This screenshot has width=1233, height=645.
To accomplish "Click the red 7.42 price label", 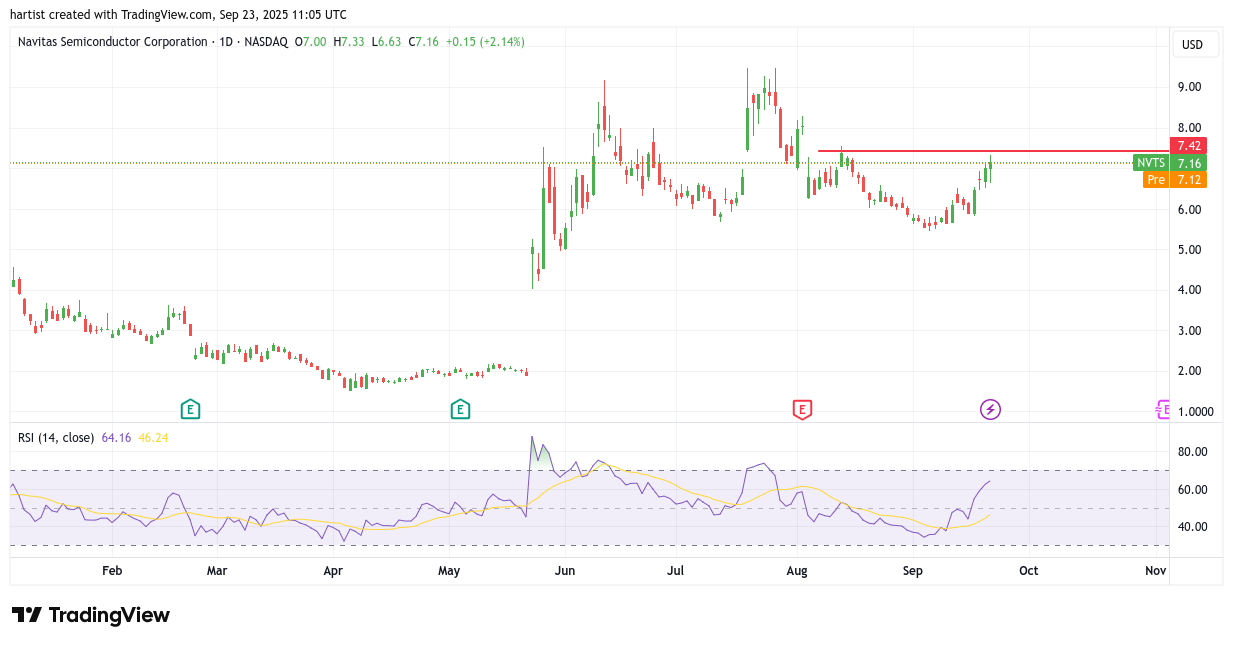I will (x=1188, y=145).
